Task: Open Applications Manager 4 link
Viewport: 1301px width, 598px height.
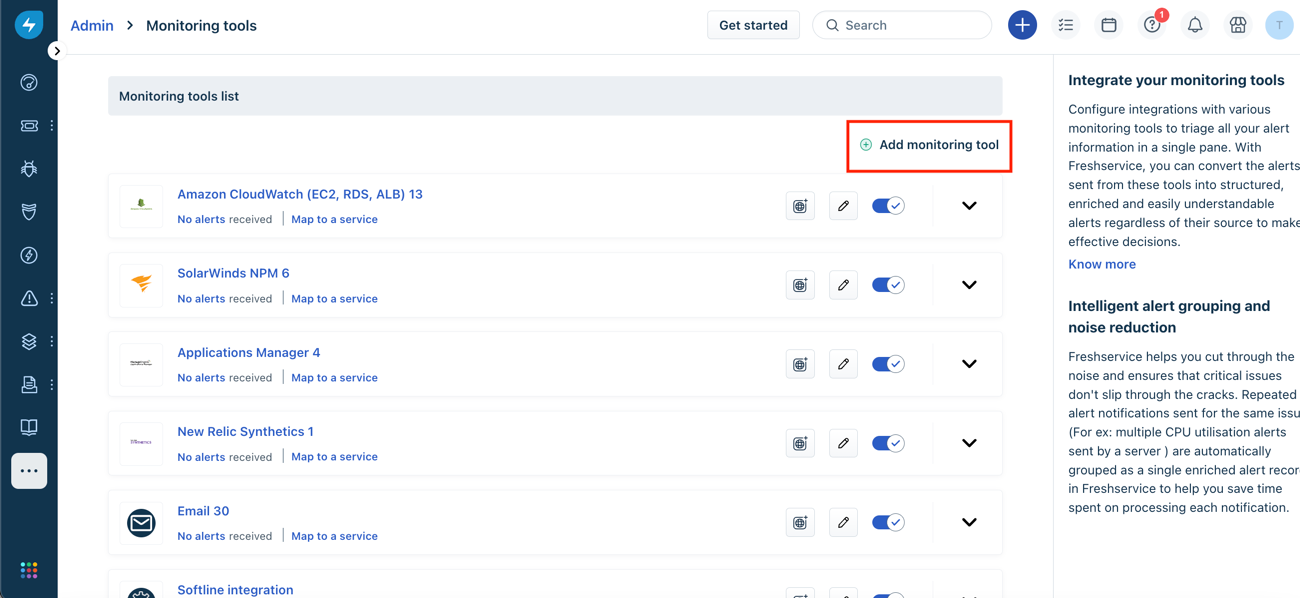Action: pyautogui.click(x=249, y=352)
